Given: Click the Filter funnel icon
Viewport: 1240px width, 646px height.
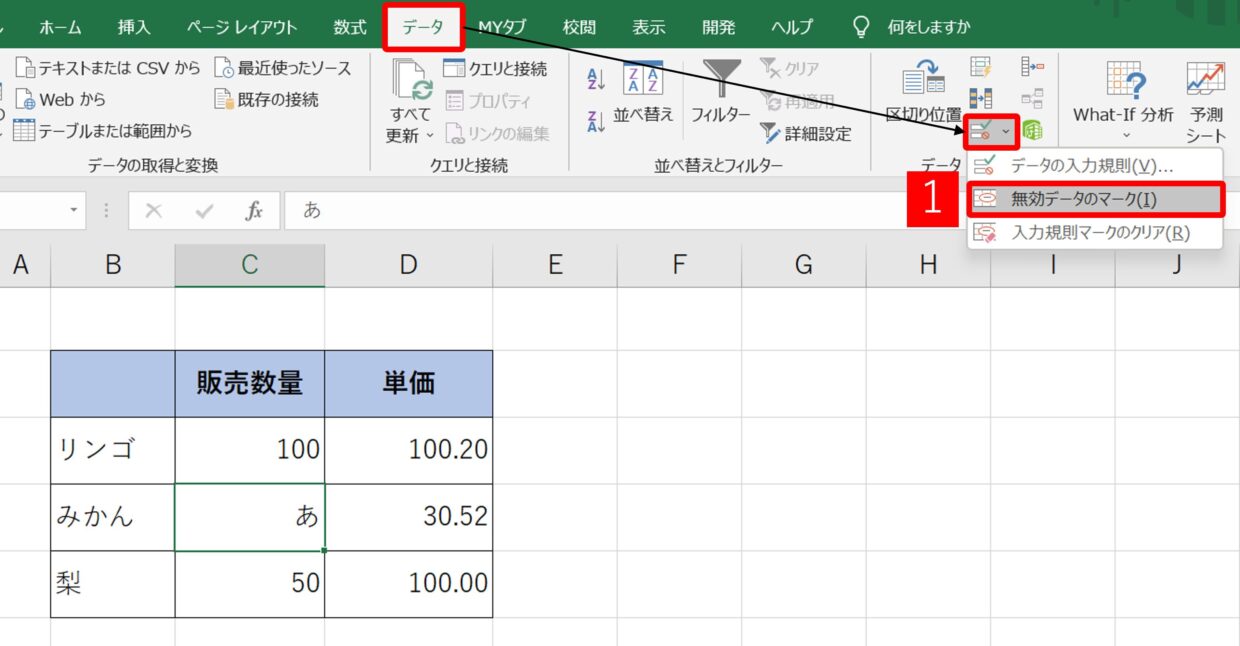Looking at the screenshot, I should tap(720, 79).
